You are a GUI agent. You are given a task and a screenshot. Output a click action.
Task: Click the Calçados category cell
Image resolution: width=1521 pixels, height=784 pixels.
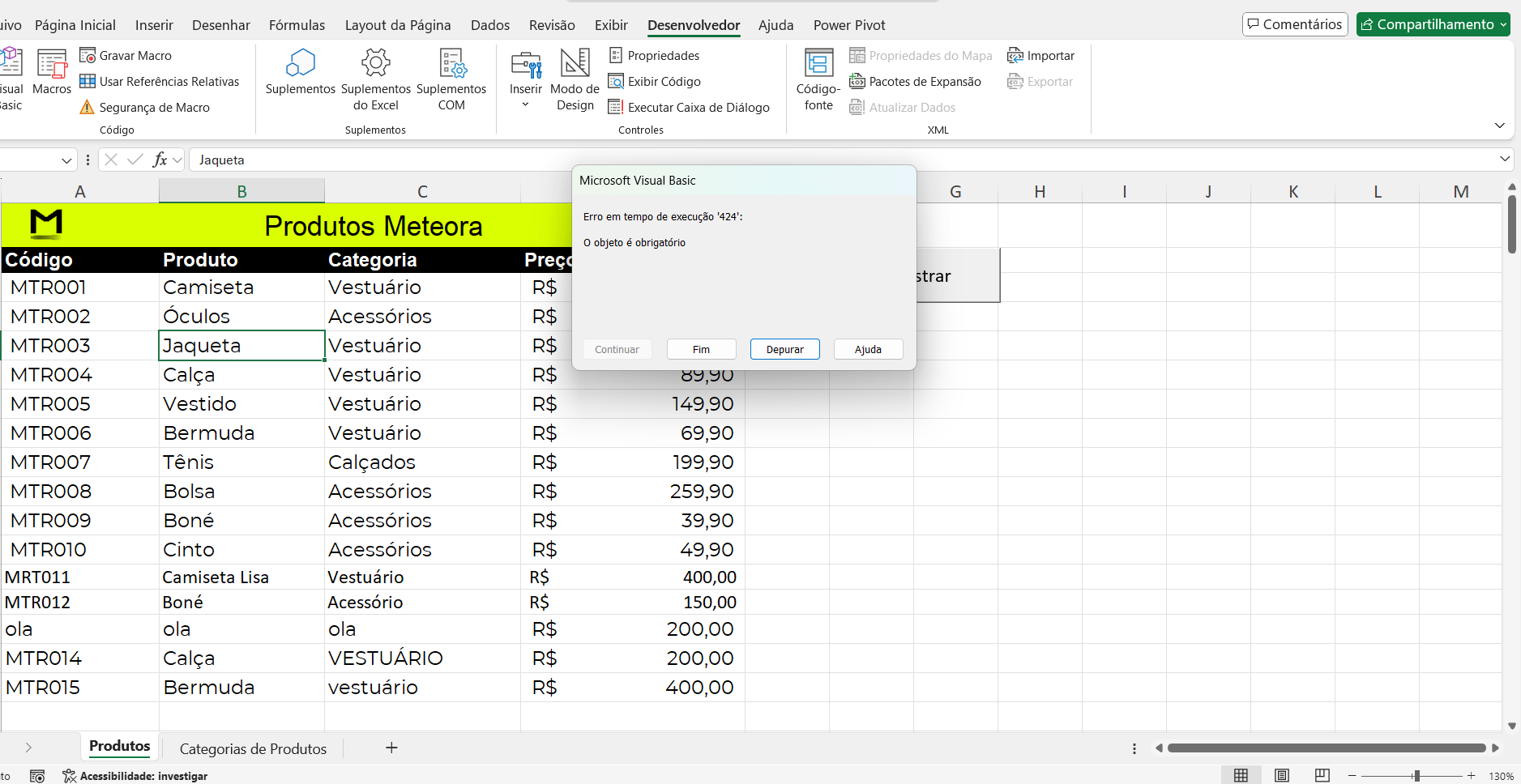422,462
